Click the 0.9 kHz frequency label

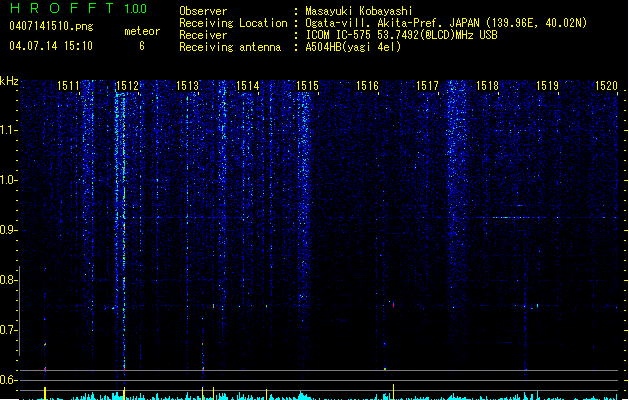click(8, 230)
